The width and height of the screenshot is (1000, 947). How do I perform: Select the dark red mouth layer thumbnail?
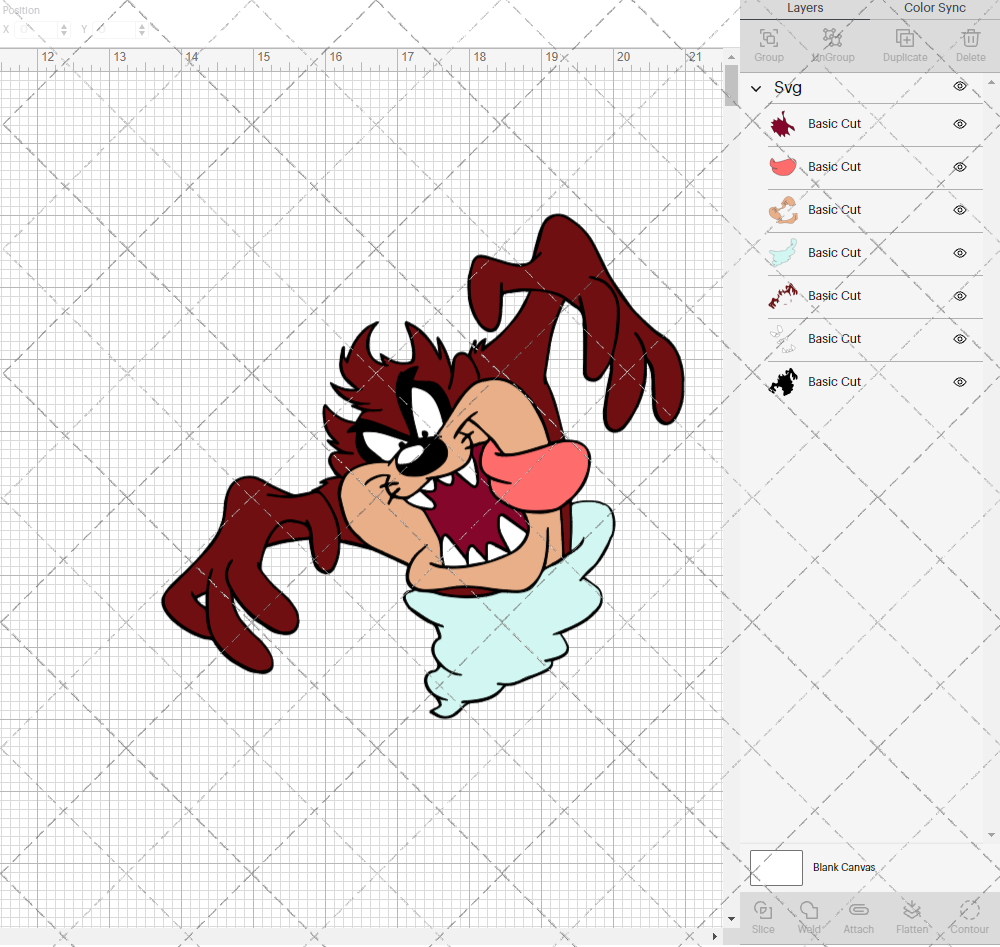tap(783, 124)
